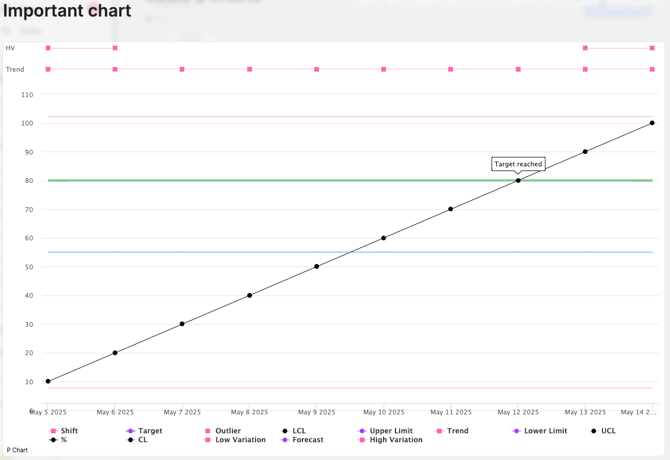The image size is (670, 460).
Task: Click the Trend legend square icon
Action: (440, 431)
